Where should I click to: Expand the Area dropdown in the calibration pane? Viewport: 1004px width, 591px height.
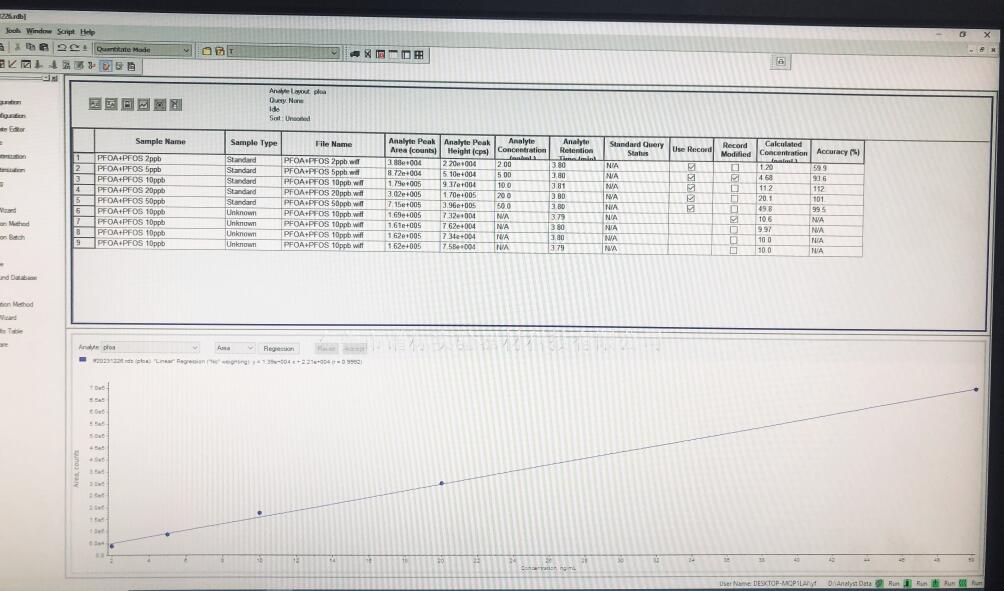pos(250,348)
